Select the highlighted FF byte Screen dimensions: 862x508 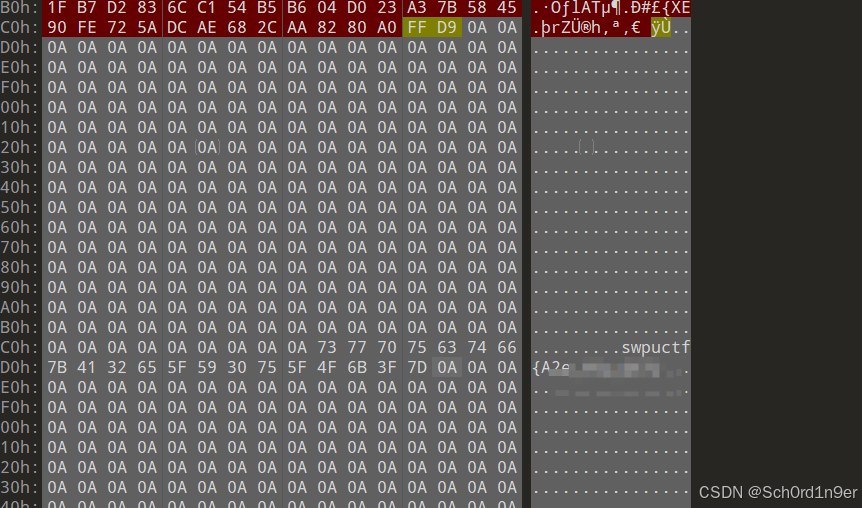[x=417, y=27]
